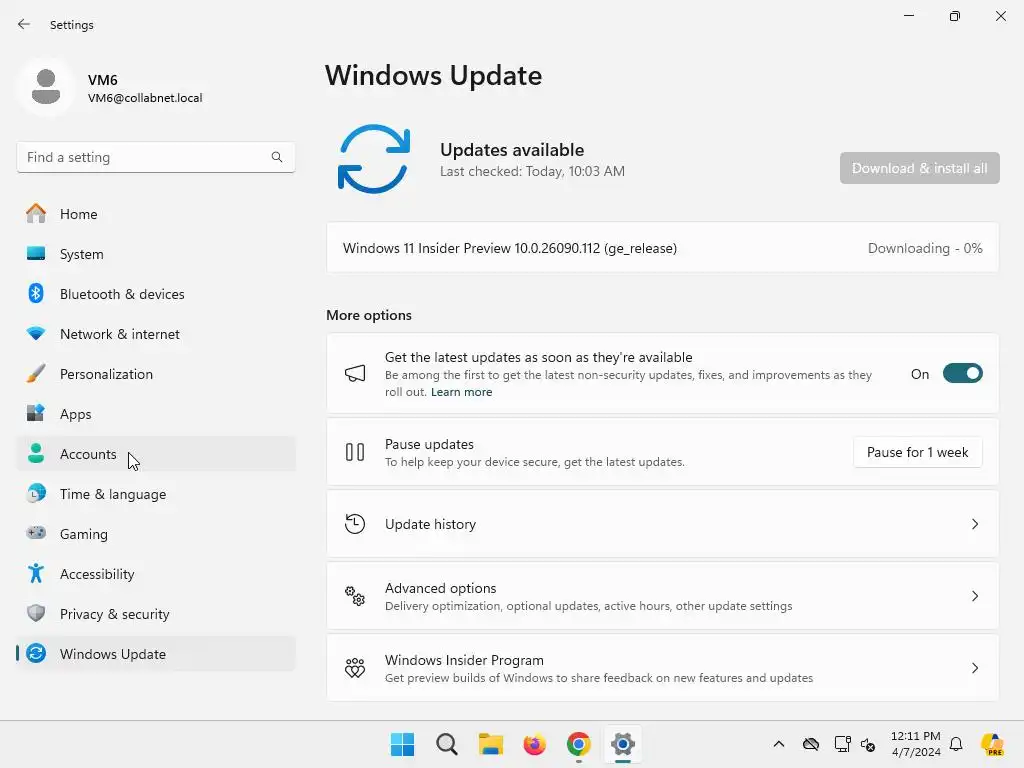Click VM6@collabnet.local account email

point(145,98)
